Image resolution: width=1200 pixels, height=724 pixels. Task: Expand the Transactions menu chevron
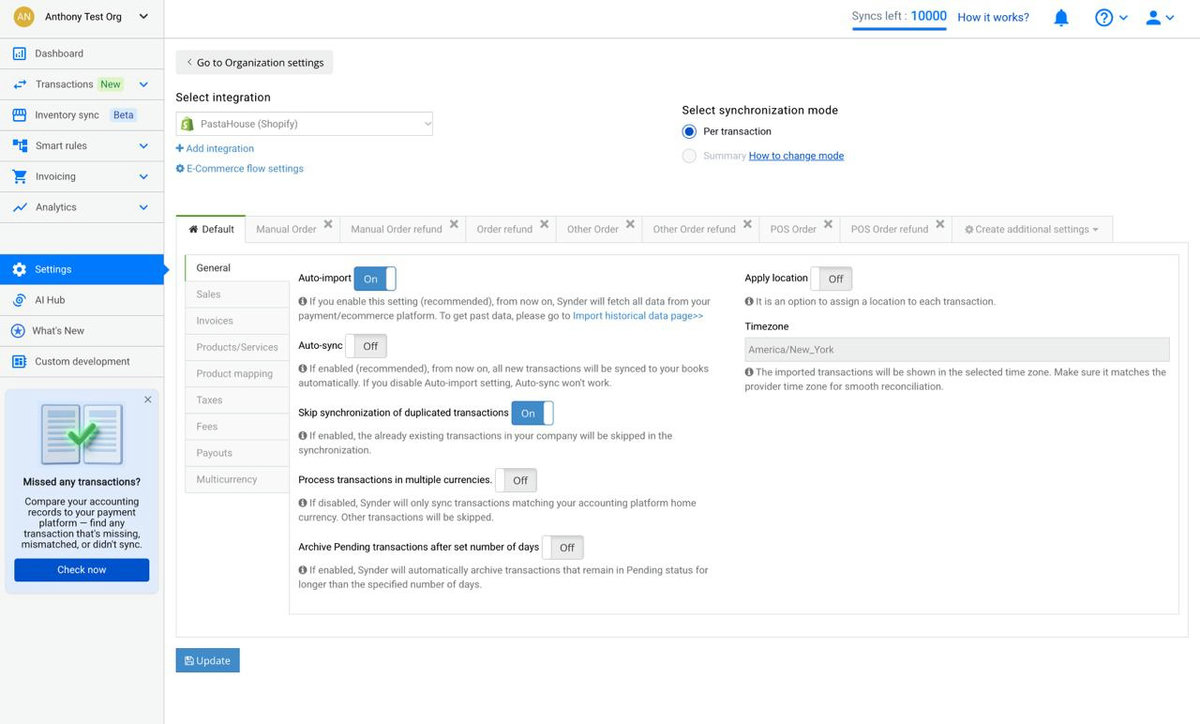click(143, 85)
